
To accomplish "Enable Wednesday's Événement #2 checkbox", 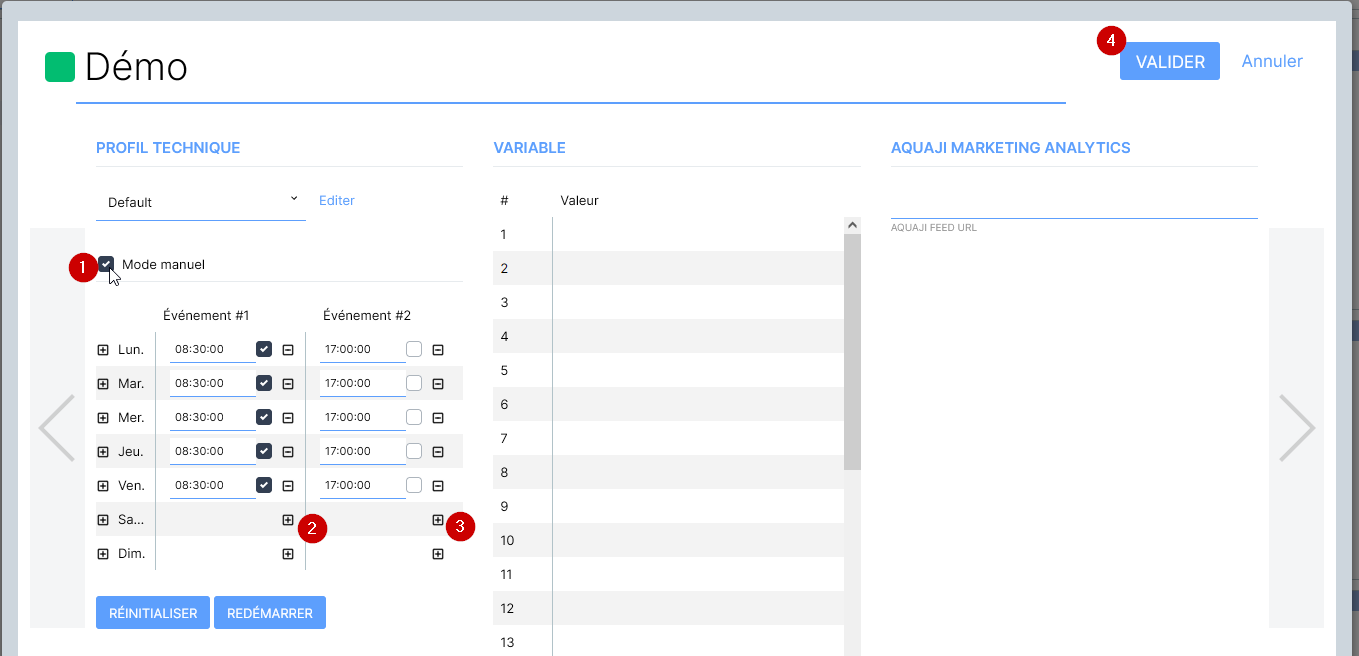I will click(414, 417).
